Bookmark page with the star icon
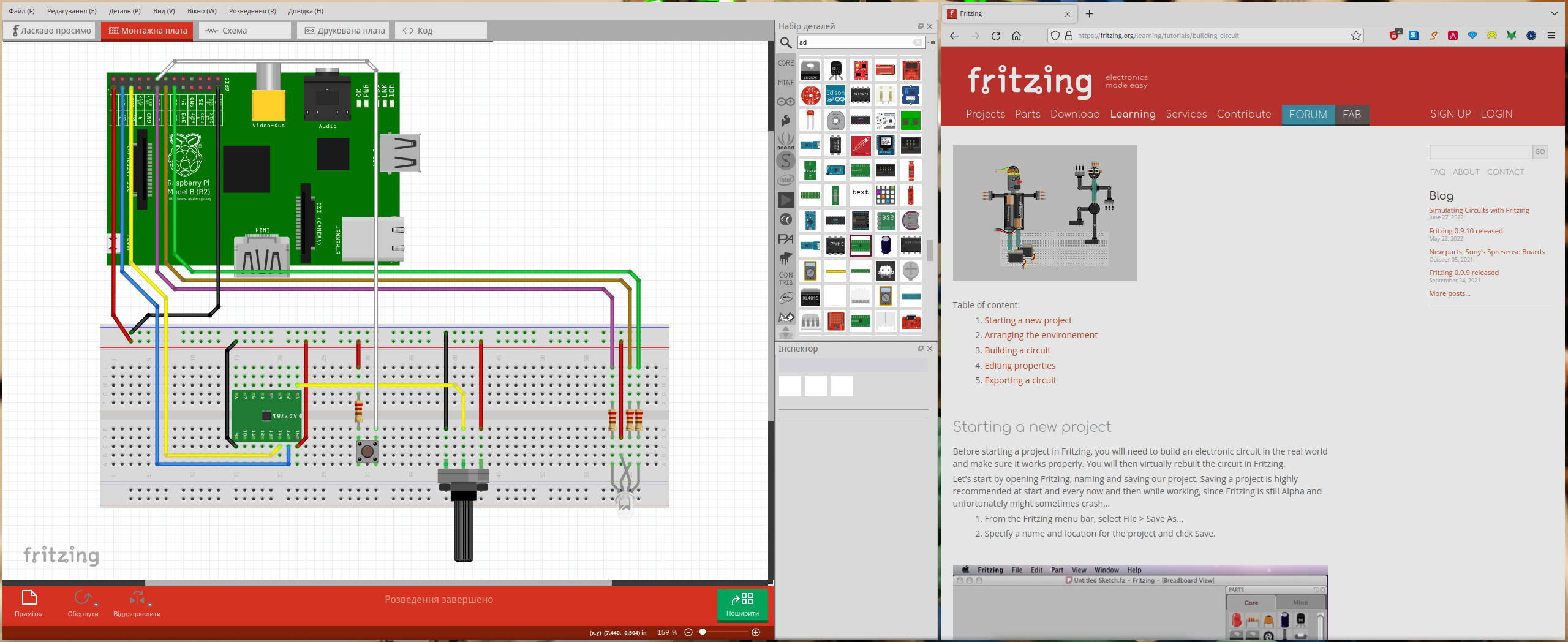The height and width of the screenshot is (642, 1568). (x=1356, y=36)
